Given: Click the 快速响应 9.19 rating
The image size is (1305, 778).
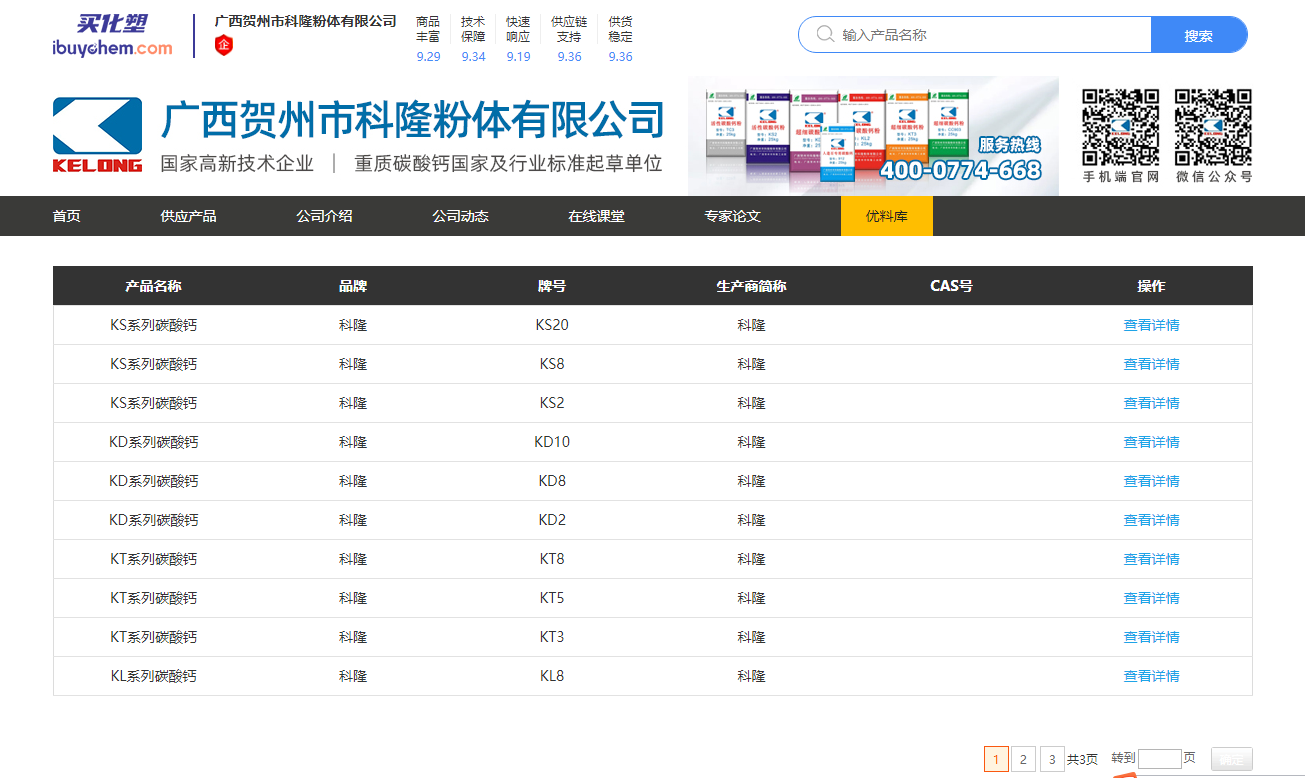Looking at the screenshot, I should click(518, 39).
